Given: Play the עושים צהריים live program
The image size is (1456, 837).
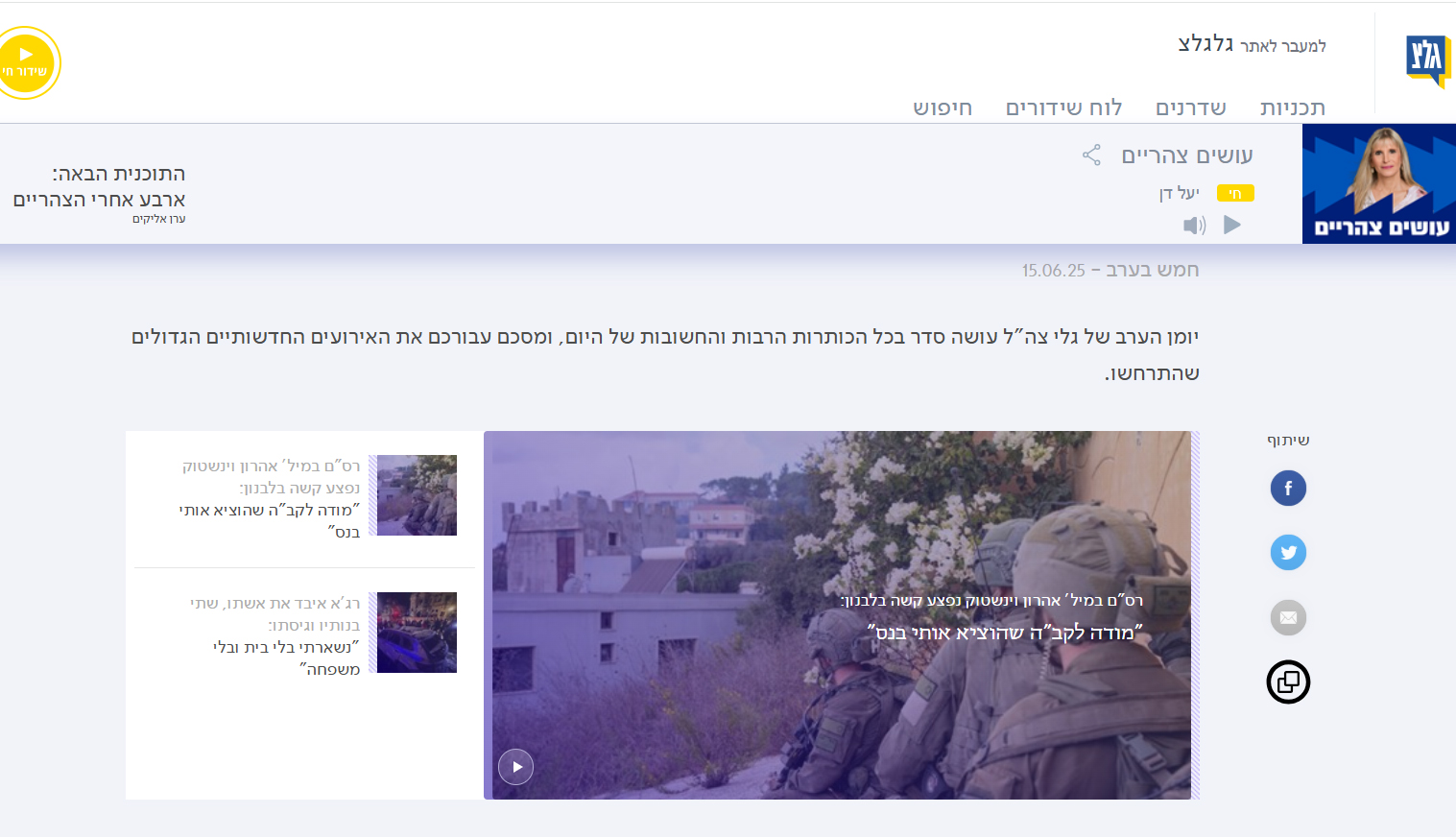Looking at the screenshot, I should 1232,225.
